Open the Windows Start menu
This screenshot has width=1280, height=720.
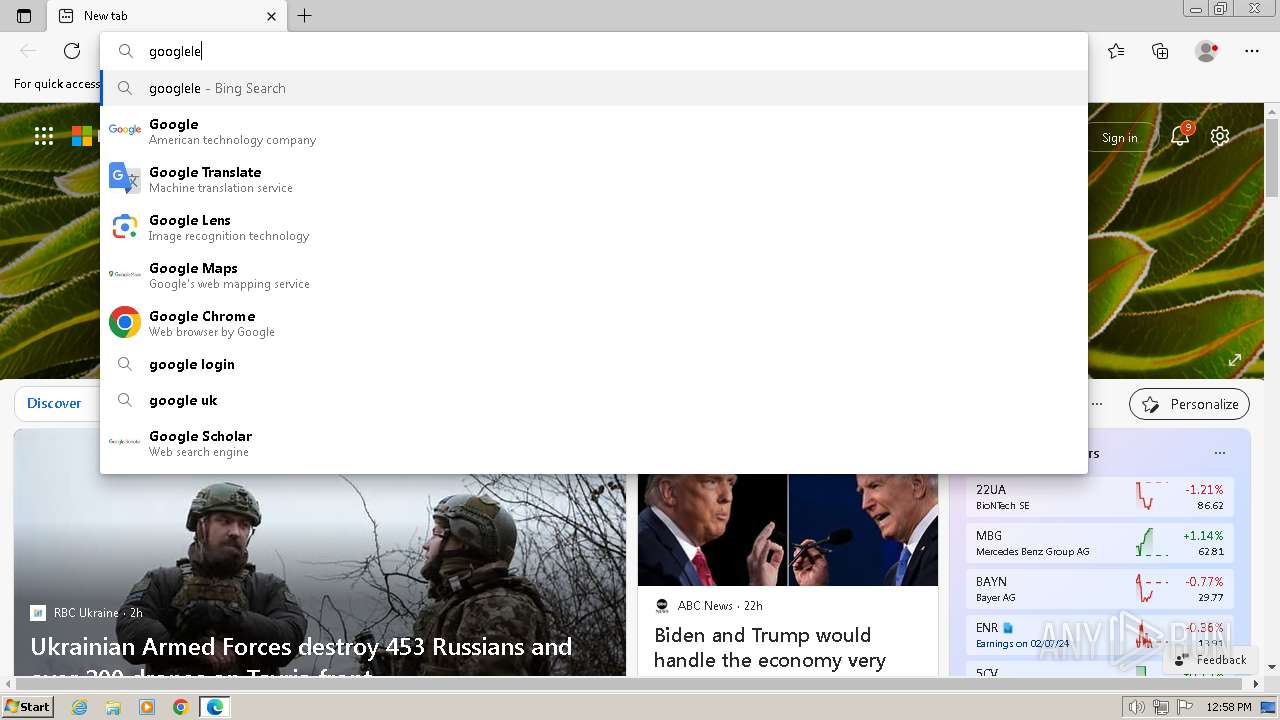tap(27, 707)
